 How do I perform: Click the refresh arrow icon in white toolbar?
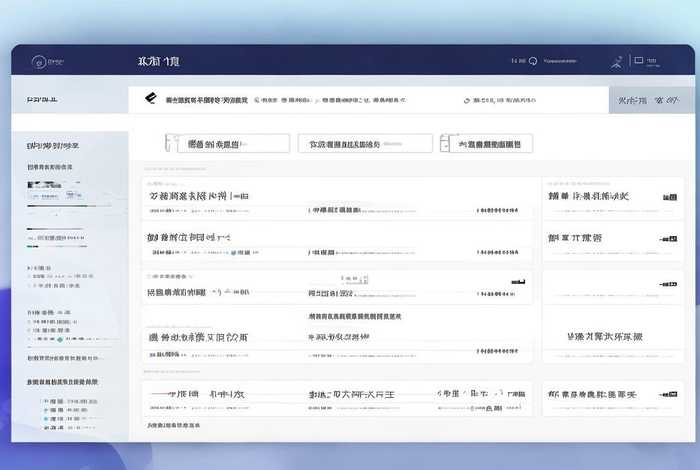point(467,101)
